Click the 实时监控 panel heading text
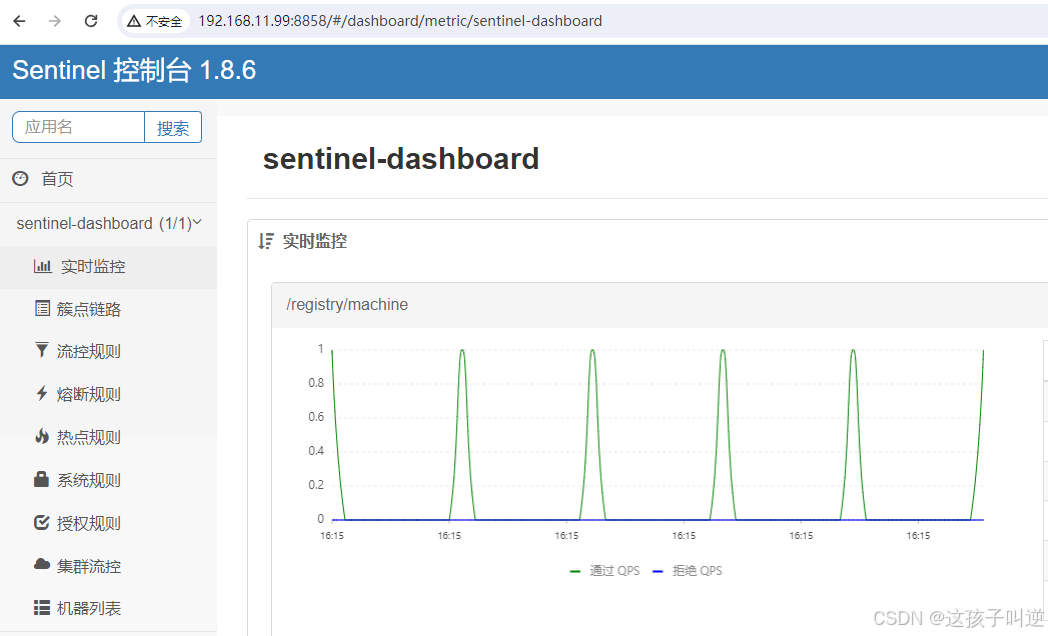Screen dimensions: 1048x636 pos(315,241)
